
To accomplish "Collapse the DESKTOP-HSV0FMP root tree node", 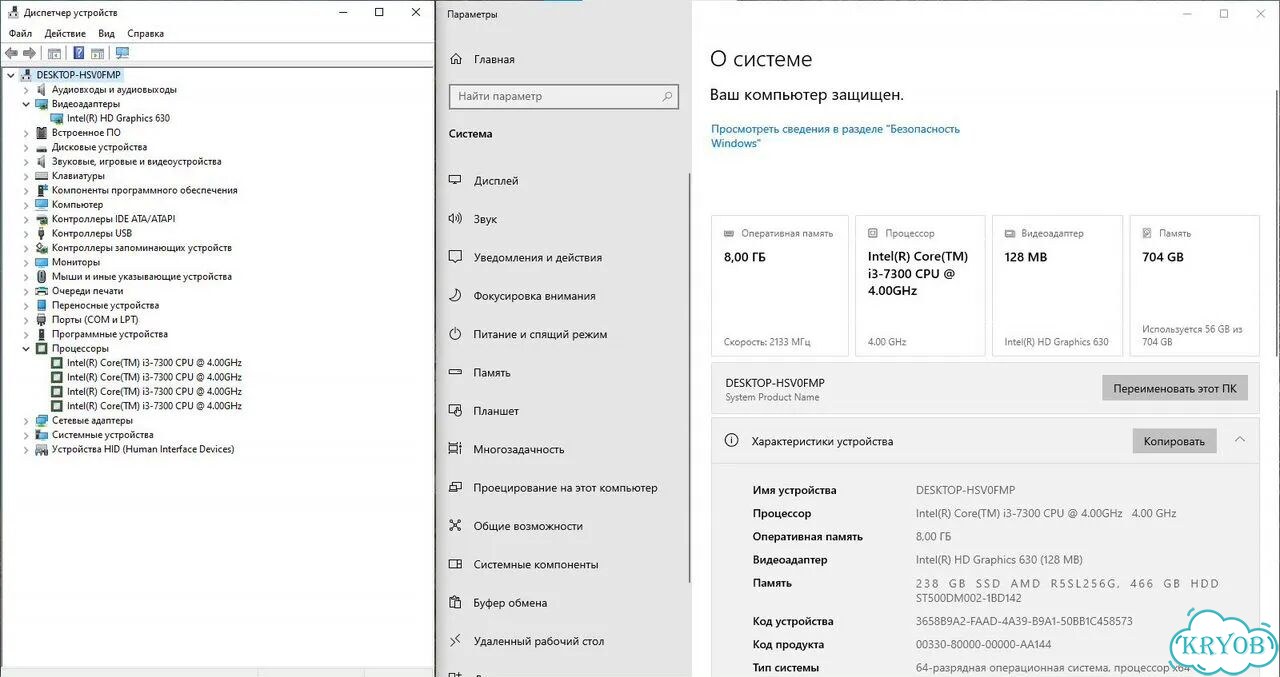I will coord(12,75).
